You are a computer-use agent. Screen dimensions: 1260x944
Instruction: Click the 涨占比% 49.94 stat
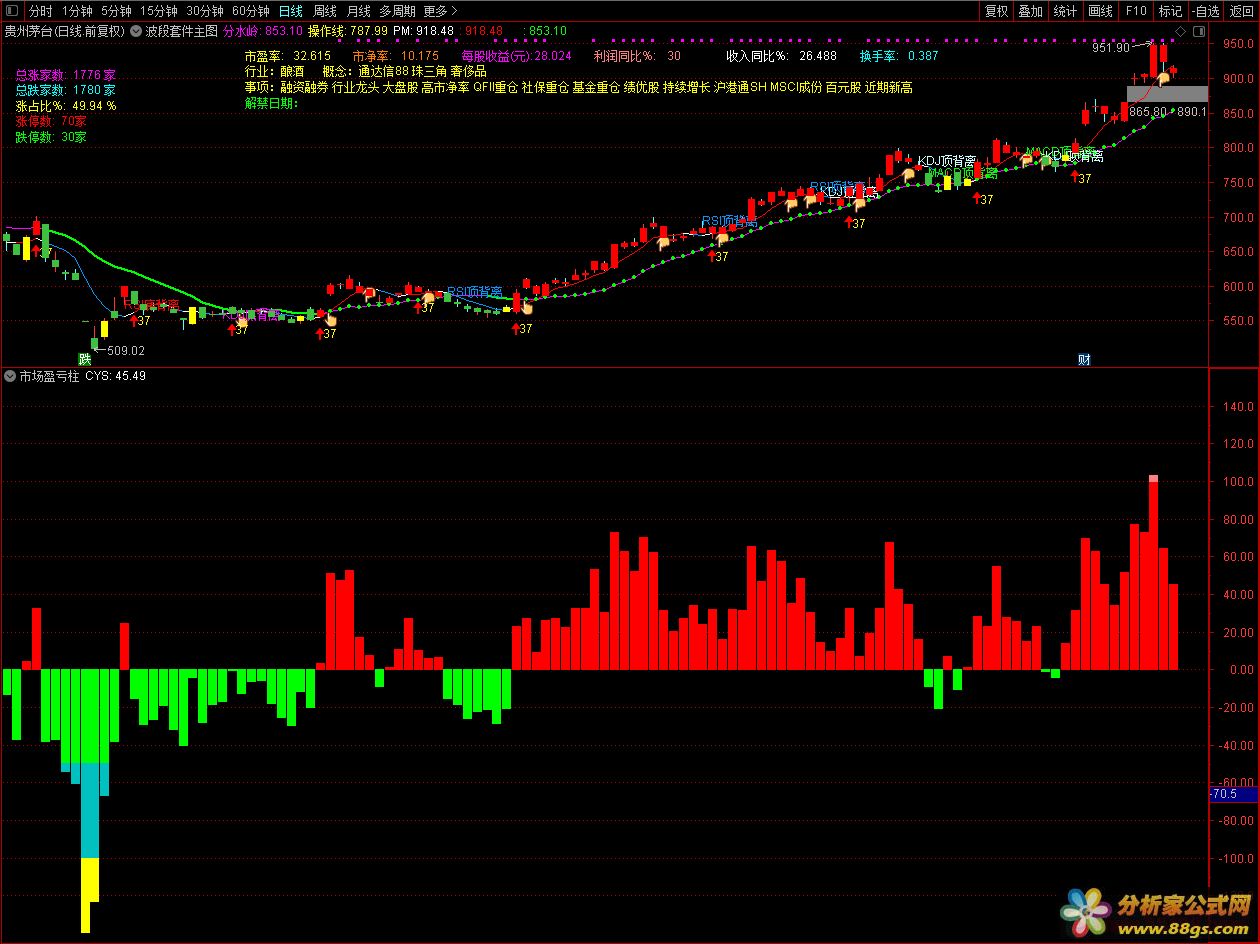[66, 106]
